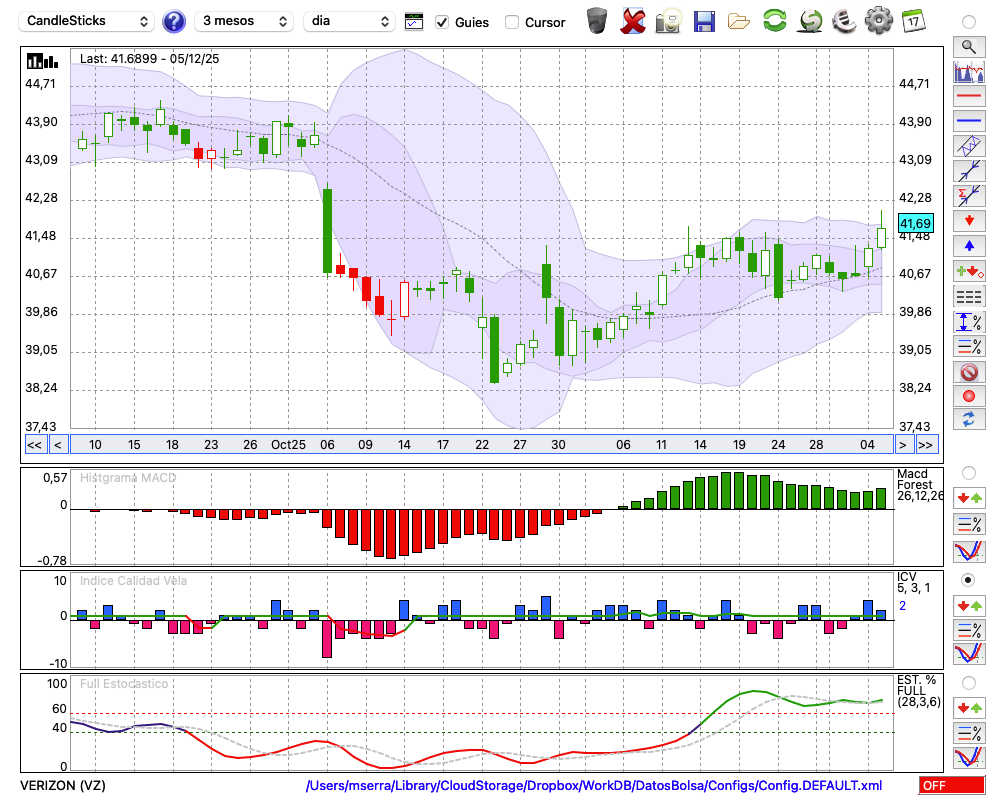
Task: Open the dia interval dropdown
Action: pyautogui.click(x=350, y=21)
